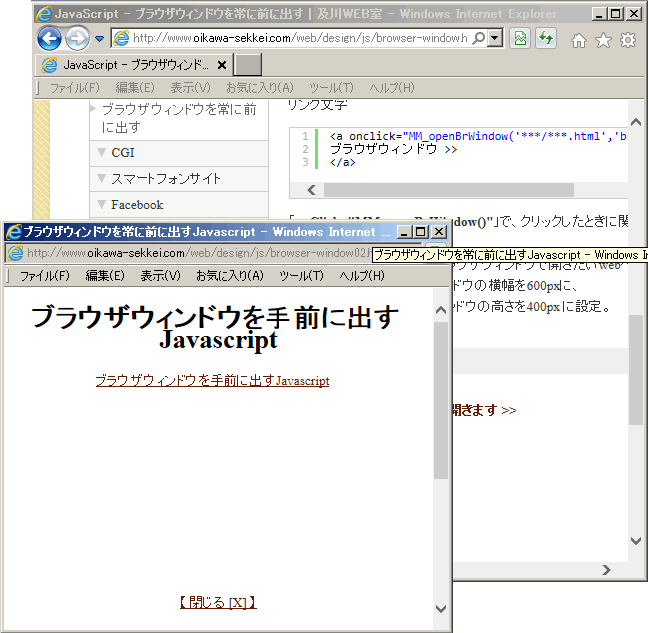Image resolution: width=648 pixels, height=633 pixels.
Task: Go to Home via the house icon
Action: point(579,40)
